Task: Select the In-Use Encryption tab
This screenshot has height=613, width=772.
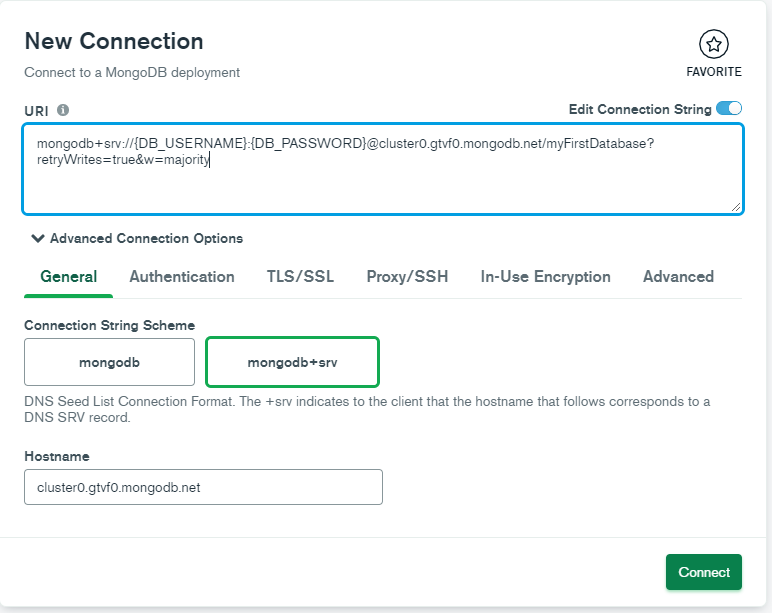Action: click(546, 277)
